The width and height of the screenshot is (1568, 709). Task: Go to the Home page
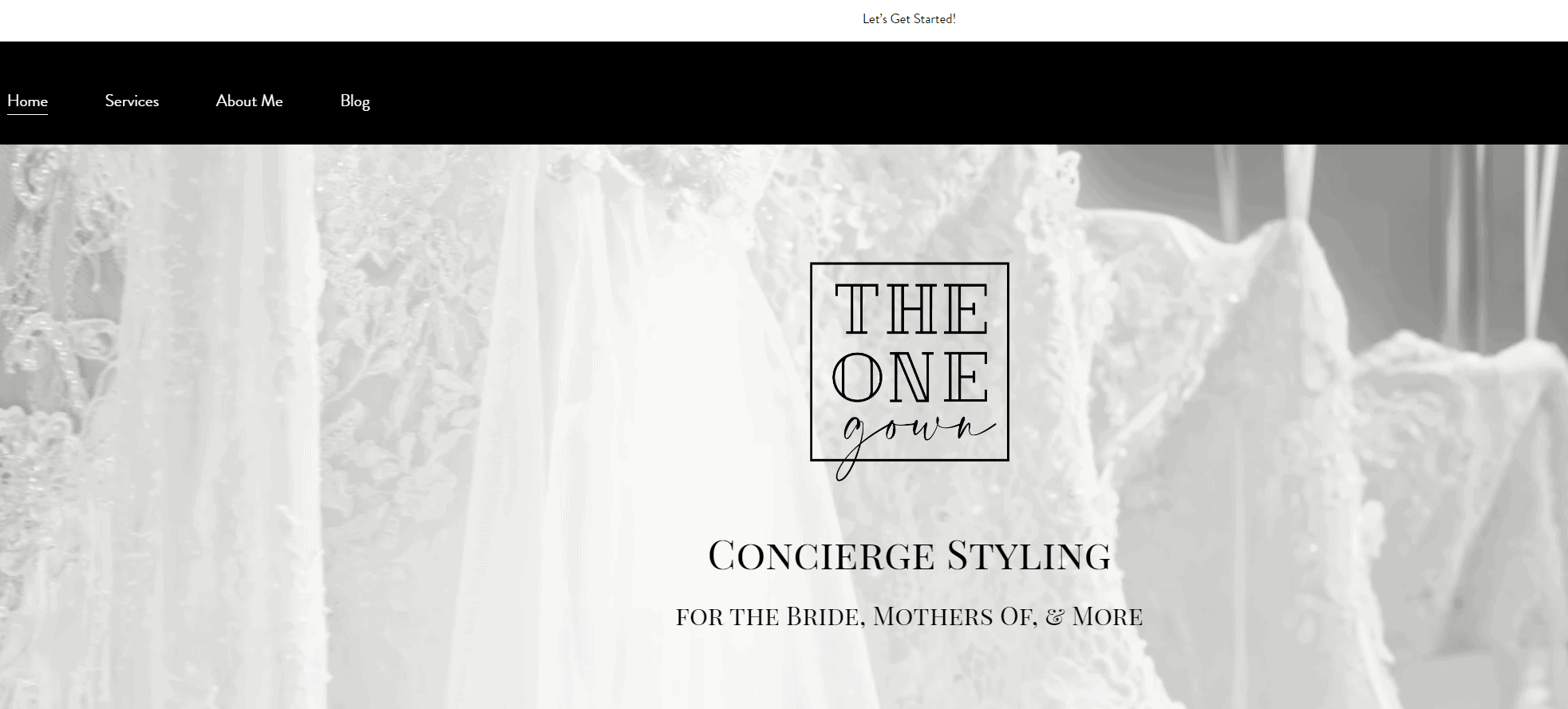pos(28,101)
